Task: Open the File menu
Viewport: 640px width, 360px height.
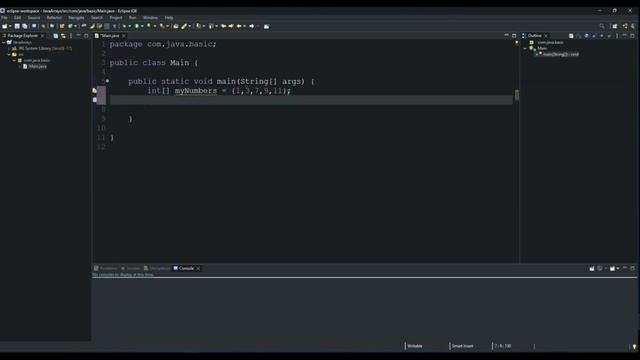Action: pyautogui.click(x=4, y=18)
